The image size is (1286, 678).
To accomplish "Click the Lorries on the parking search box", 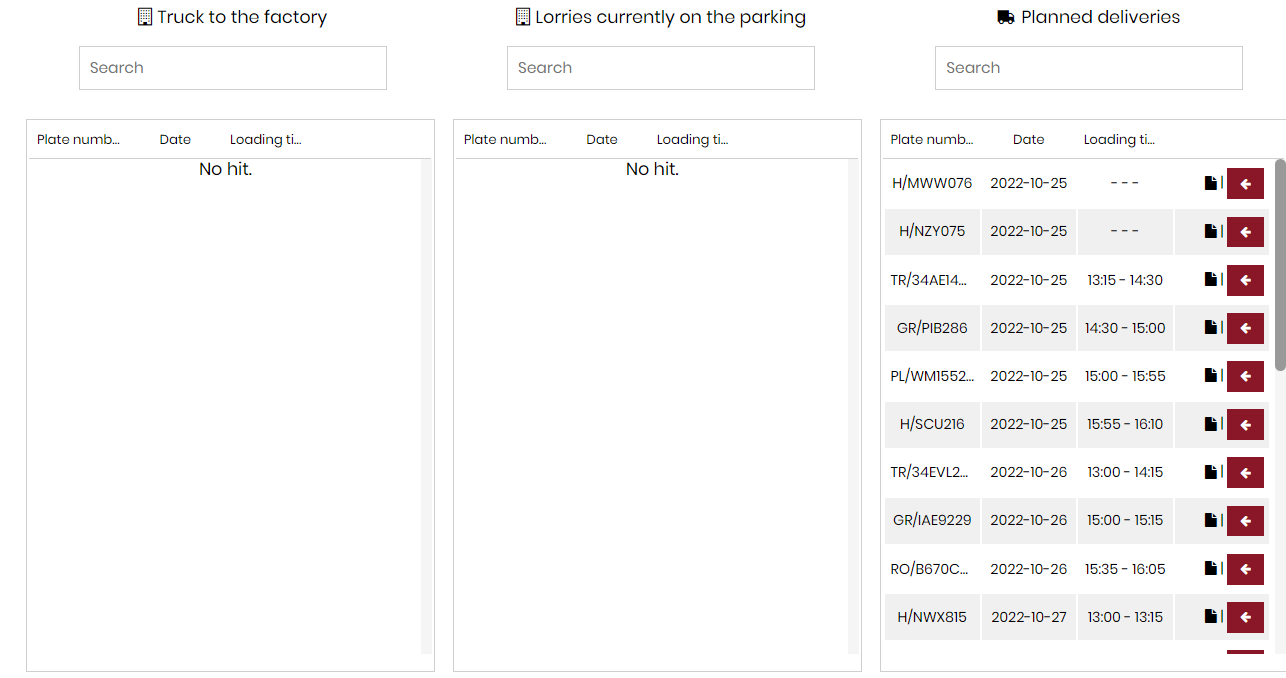I will pyautogui.click(x=660, y=68).
